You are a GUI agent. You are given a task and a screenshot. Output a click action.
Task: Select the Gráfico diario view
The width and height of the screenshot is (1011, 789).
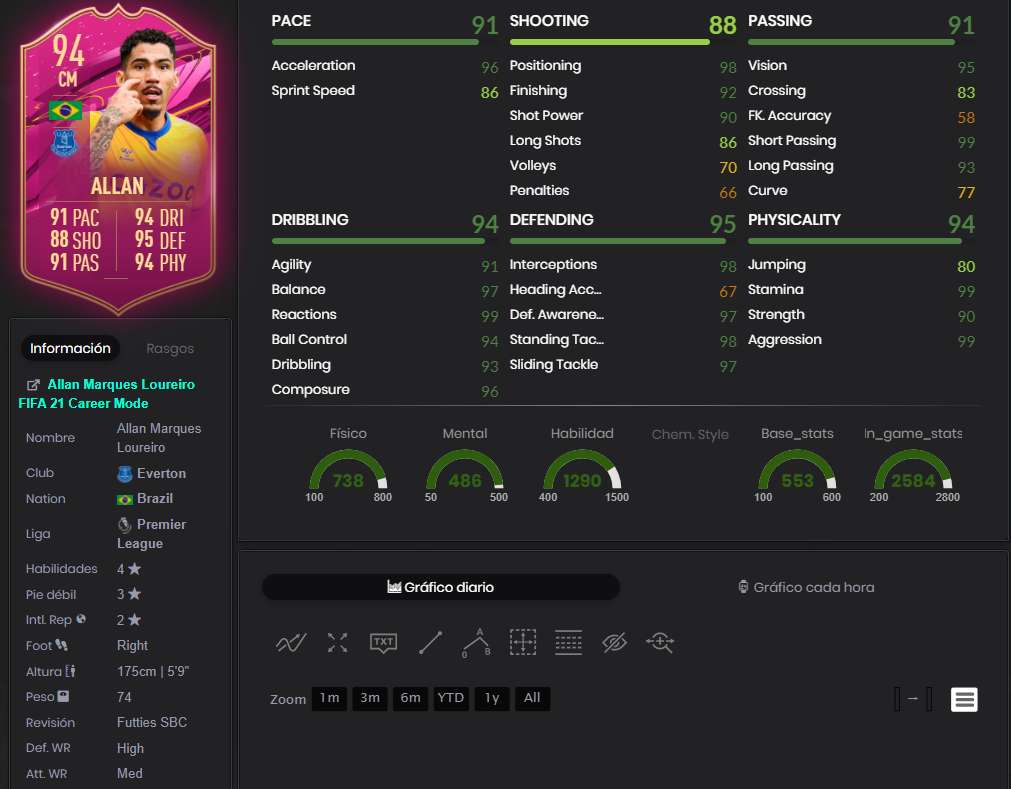click(x=440, y=587)
